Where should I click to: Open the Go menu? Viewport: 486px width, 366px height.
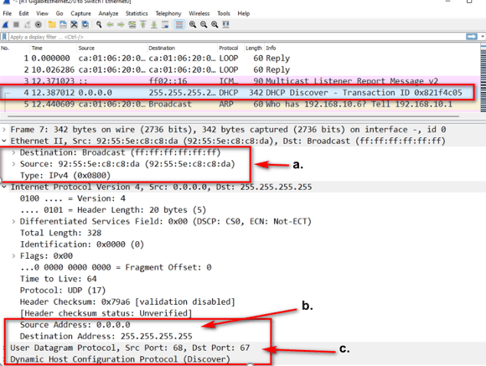coord(59,13)
